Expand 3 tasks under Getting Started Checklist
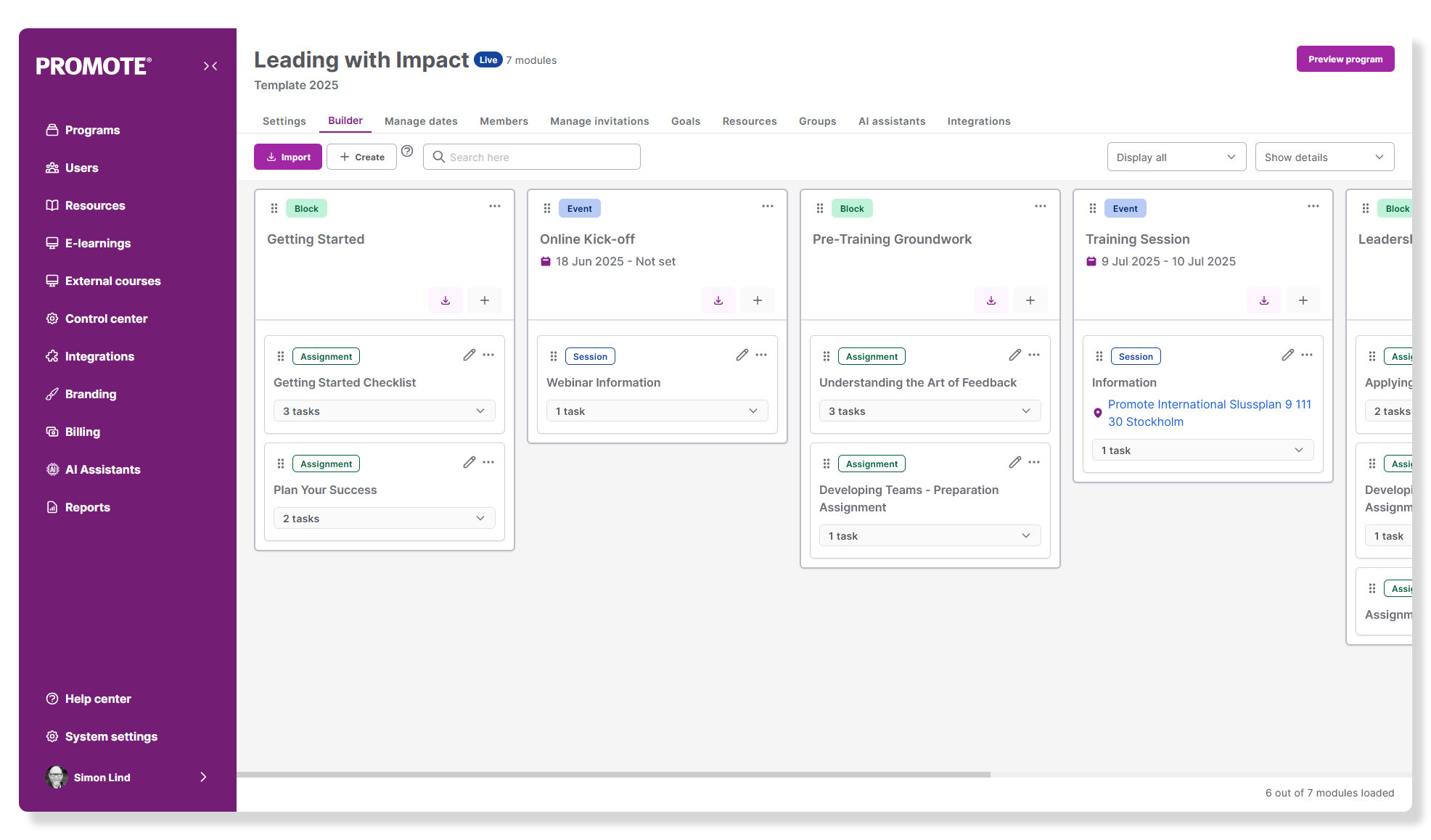This screenshot has width=1431, height=840. (385, 411)
